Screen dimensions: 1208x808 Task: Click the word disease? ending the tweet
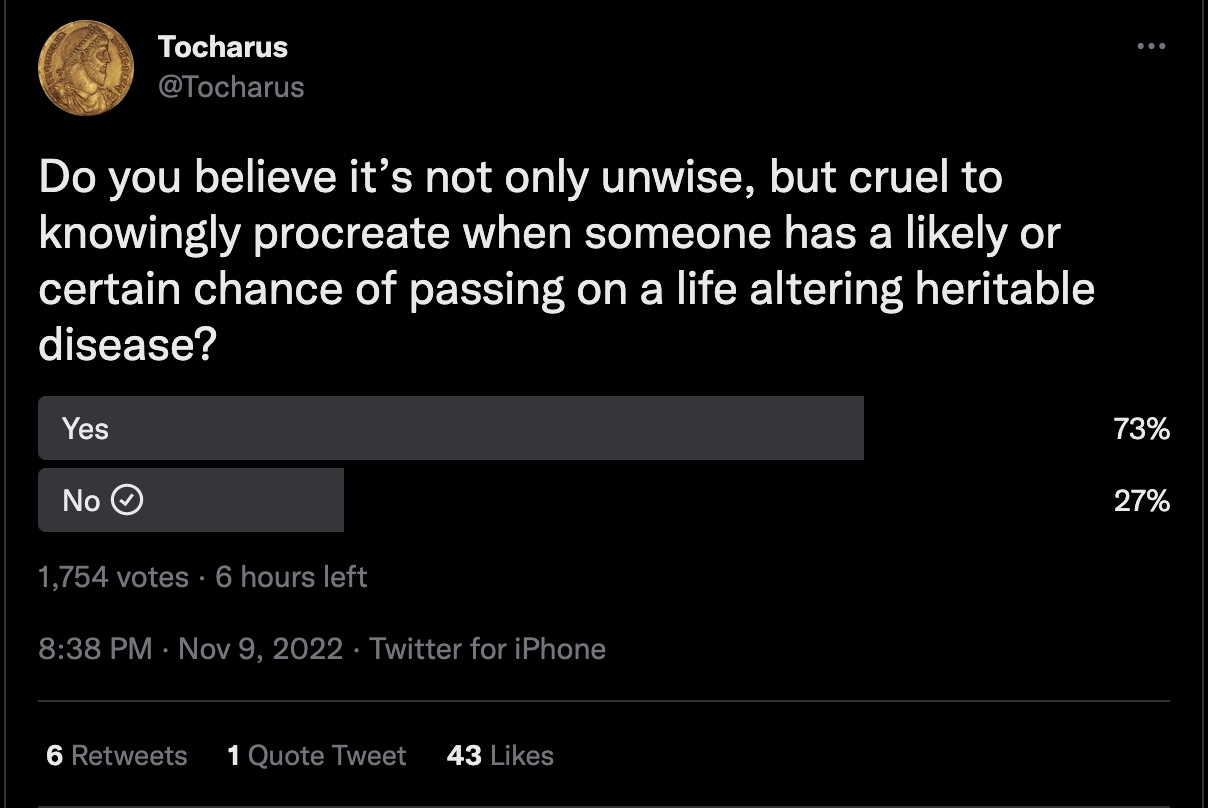(x=128, y=344)
